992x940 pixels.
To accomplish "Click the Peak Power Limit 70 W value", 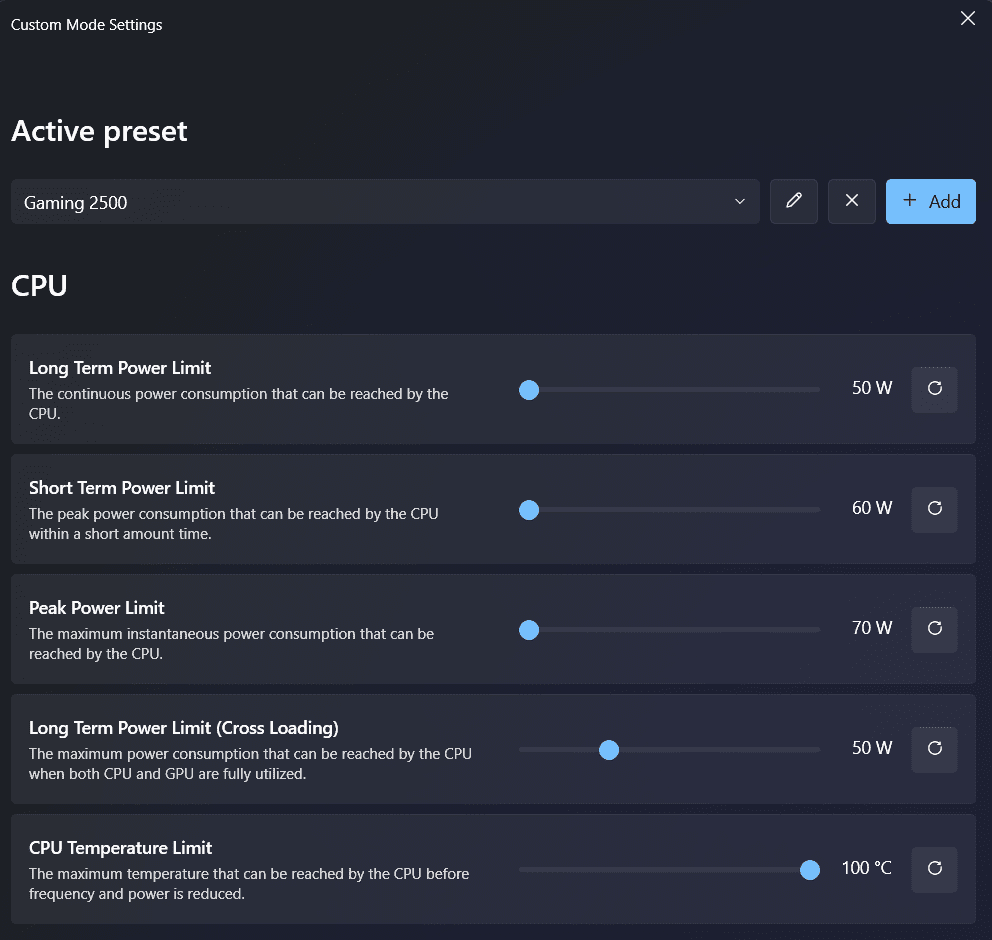I will [872, 629].
